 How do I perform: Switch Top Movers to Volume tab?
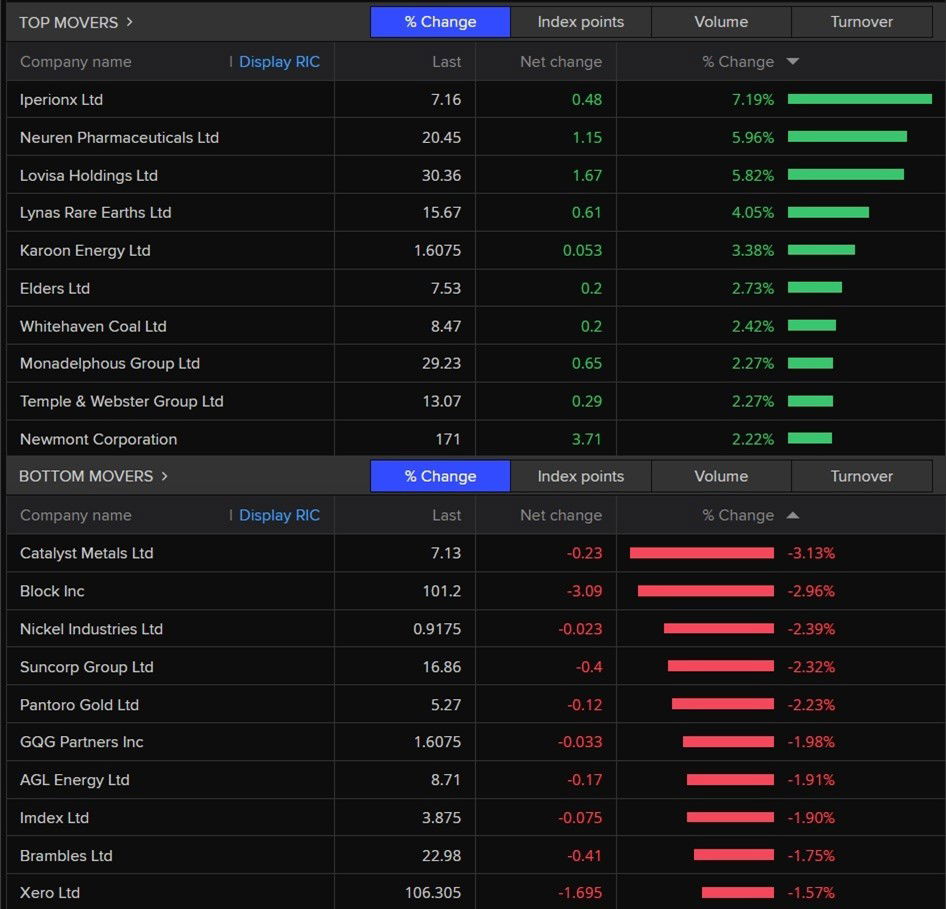click(721, 22)
